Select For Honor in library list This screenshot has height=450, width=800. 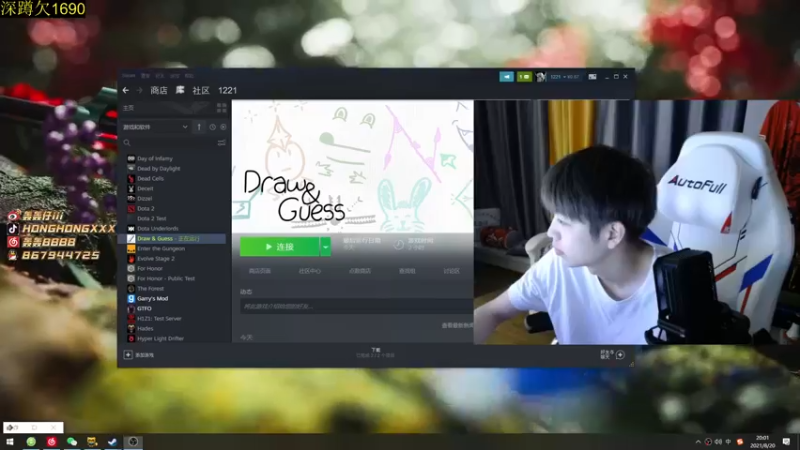[x=149, y=268]
